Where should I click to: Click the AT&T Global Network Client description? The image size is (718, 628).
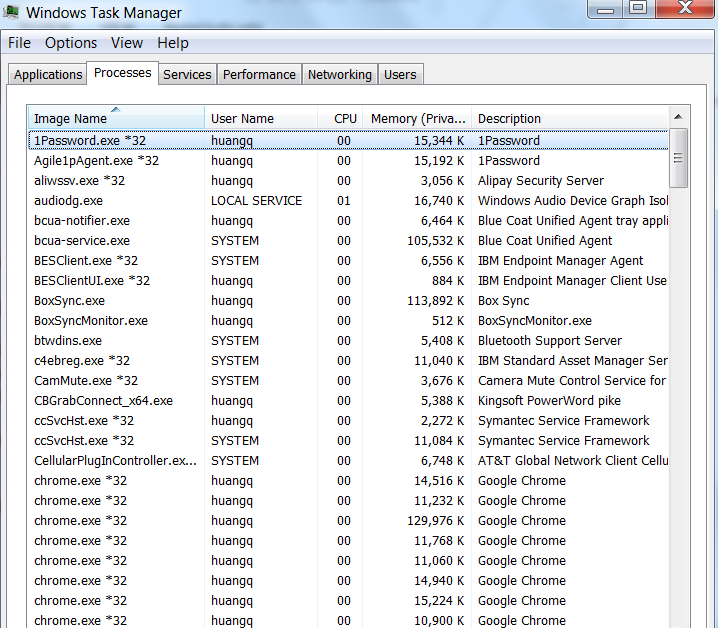click(x=573, y=461)
